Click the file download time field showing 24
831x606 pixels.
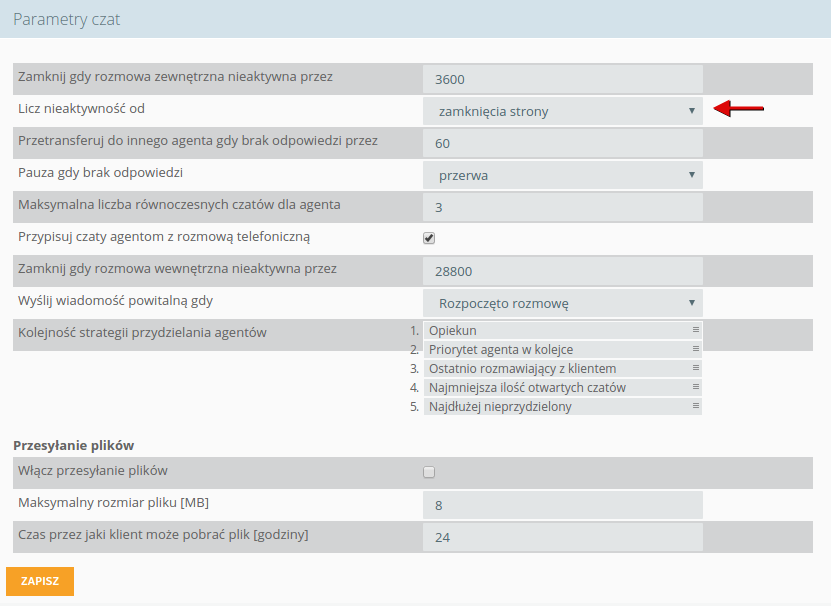pyautogui.click(x=562, y=537)
